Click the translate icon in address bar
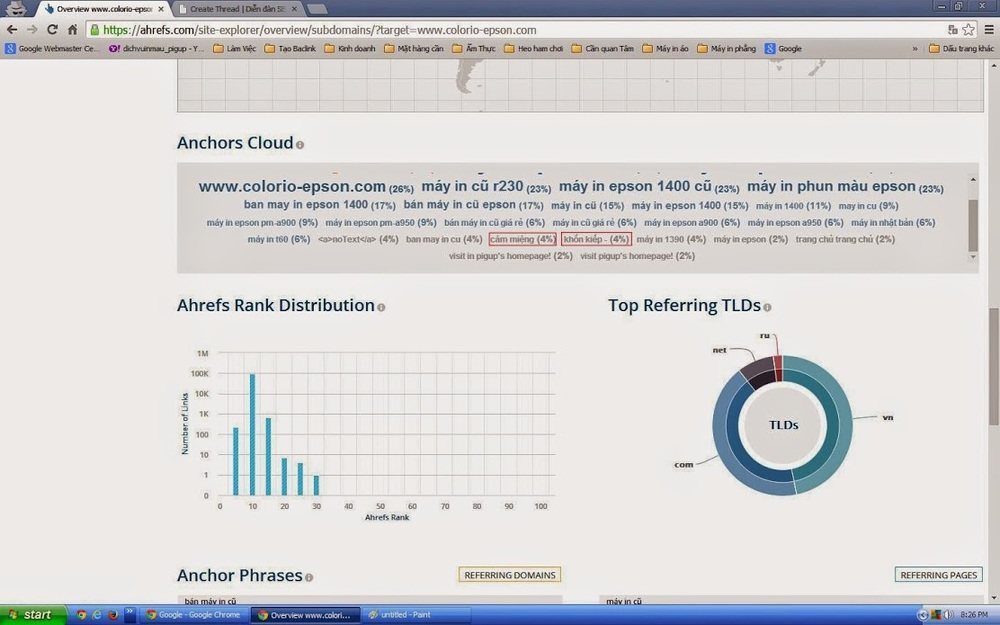The image size is (1000, 625). click(953, 29)
